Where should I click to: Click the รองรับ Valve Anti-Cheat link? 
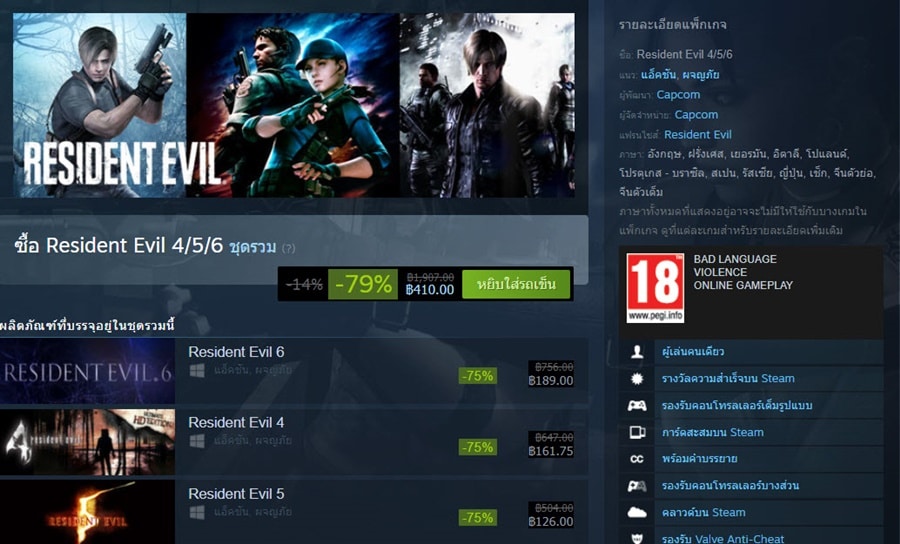722,539
